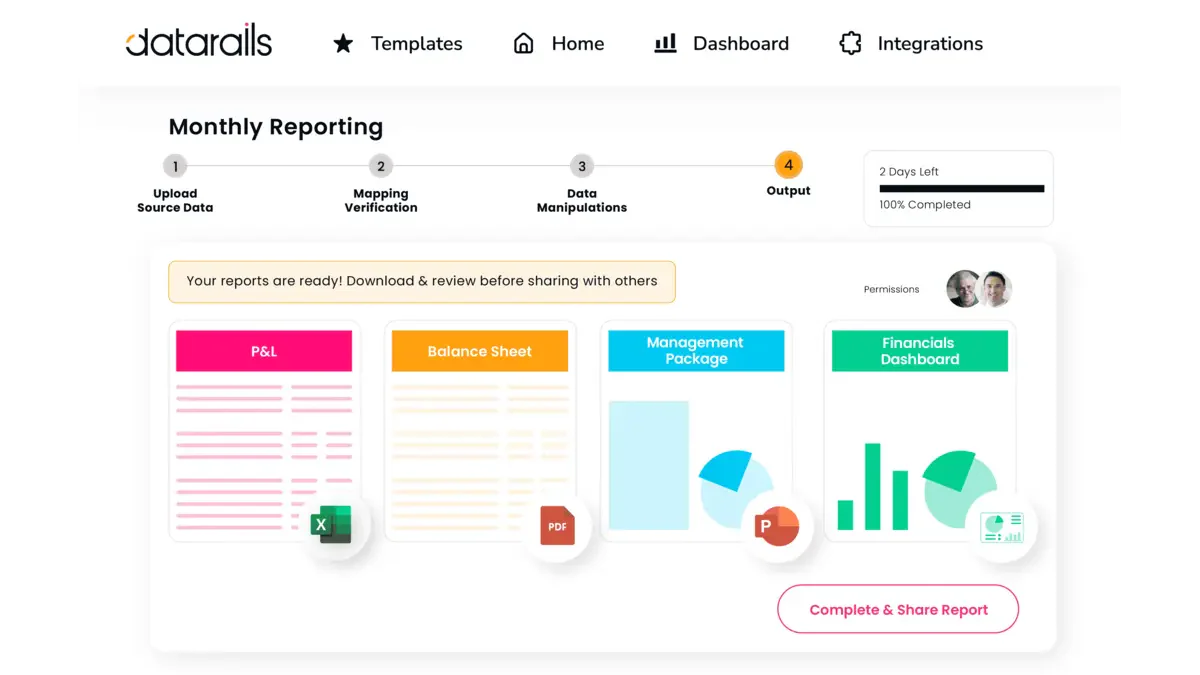
Task: Open the Balance Sheet report header
Action: [x=480, y=351]
